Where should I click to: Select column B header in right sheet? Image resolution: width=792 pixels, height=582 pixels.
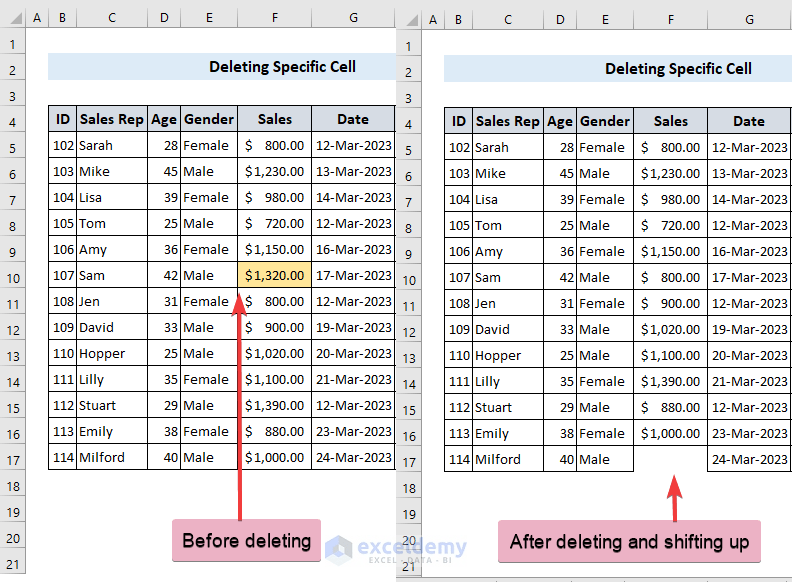(458, 20)
